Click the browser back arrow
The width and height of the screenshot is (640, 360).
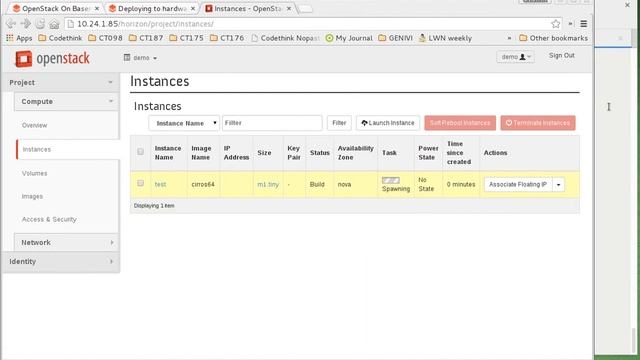(11, 24)
